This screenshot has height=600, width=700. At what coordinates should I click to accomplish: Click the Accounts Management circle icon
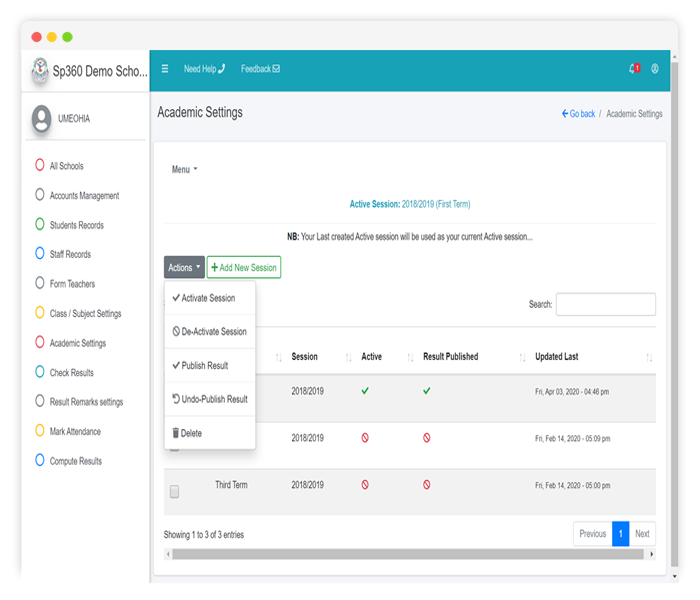(40, 195)
